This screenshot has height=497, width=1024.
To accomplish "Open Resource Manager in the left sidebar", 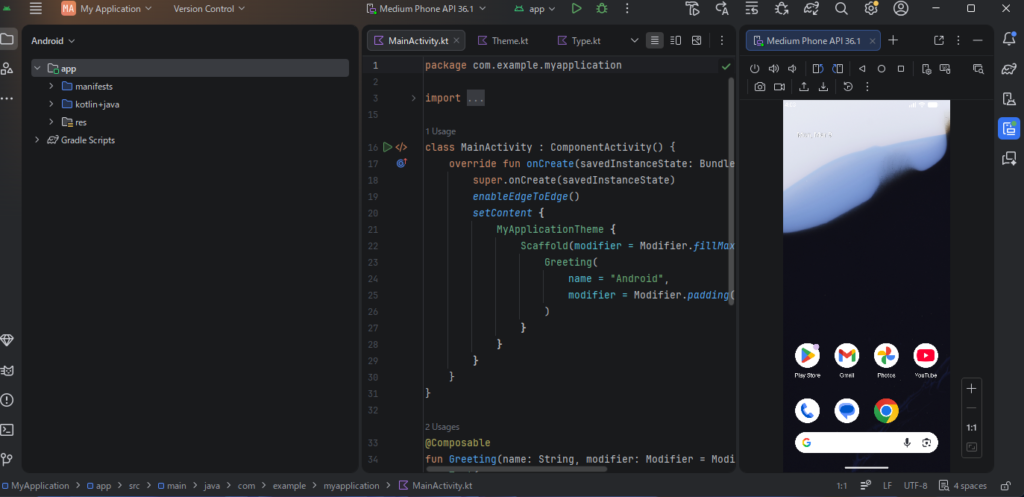I will 7,69.
